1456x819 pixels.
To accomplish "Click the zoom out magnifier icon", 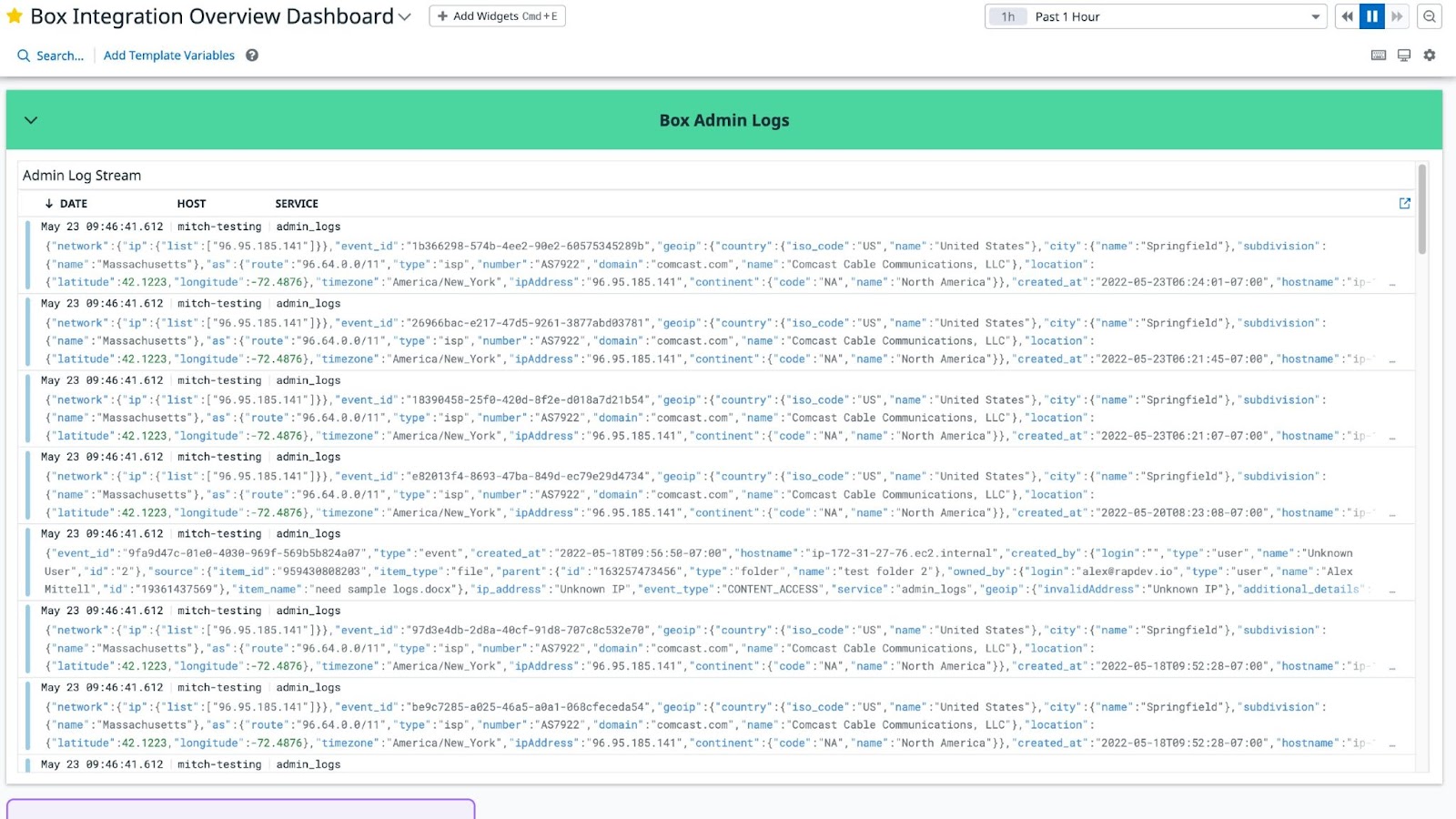I will (x=1430, y=16).
